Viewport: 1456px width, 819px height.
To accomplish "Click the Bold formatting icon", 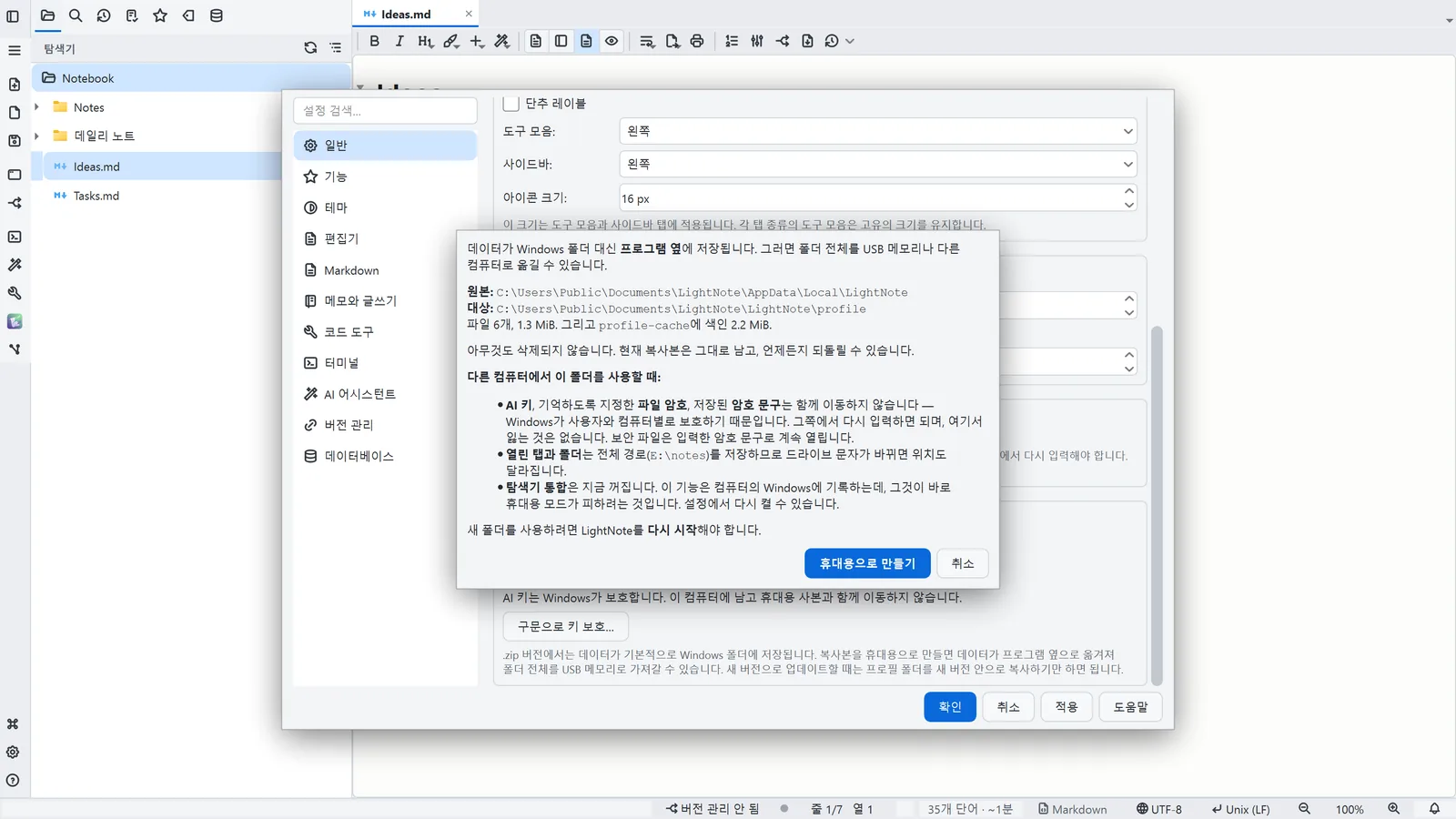I will (x=374, y=41).
